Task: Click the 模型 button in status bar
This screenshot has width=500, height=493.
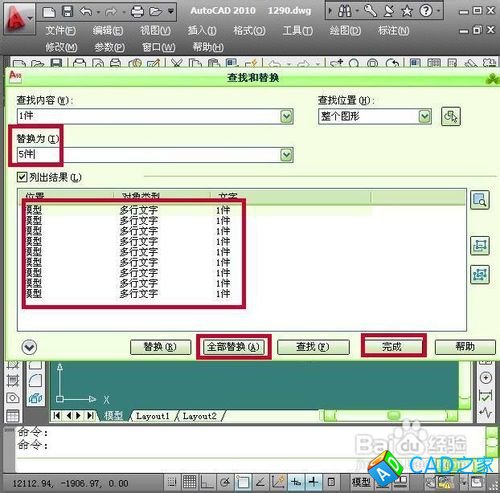Action: point(361,482)
